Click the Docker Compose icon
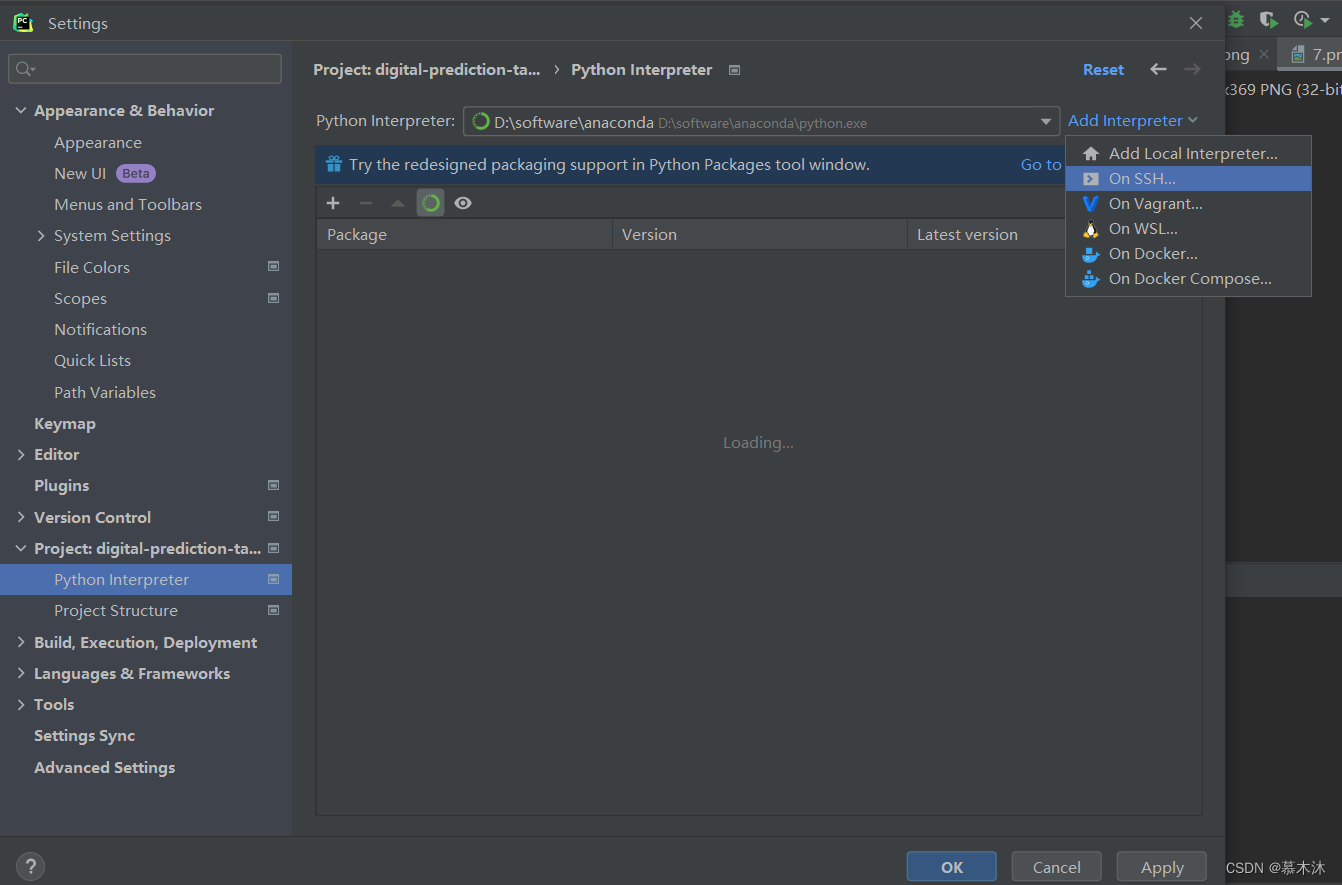Screen dimensions: 1342x885 (x=1091, y=279)
